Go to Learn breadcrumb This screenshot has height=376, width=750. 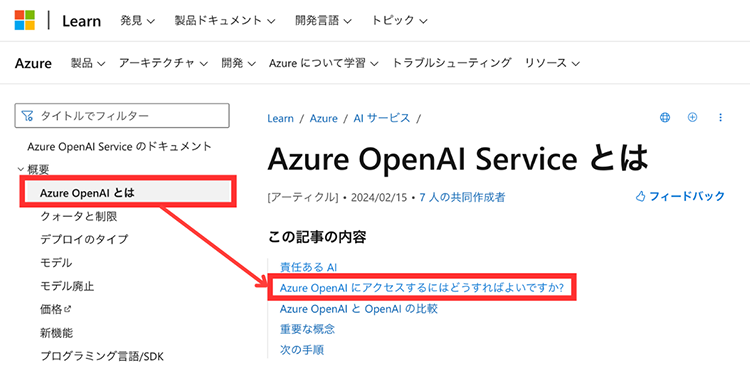tap(280, 118)
